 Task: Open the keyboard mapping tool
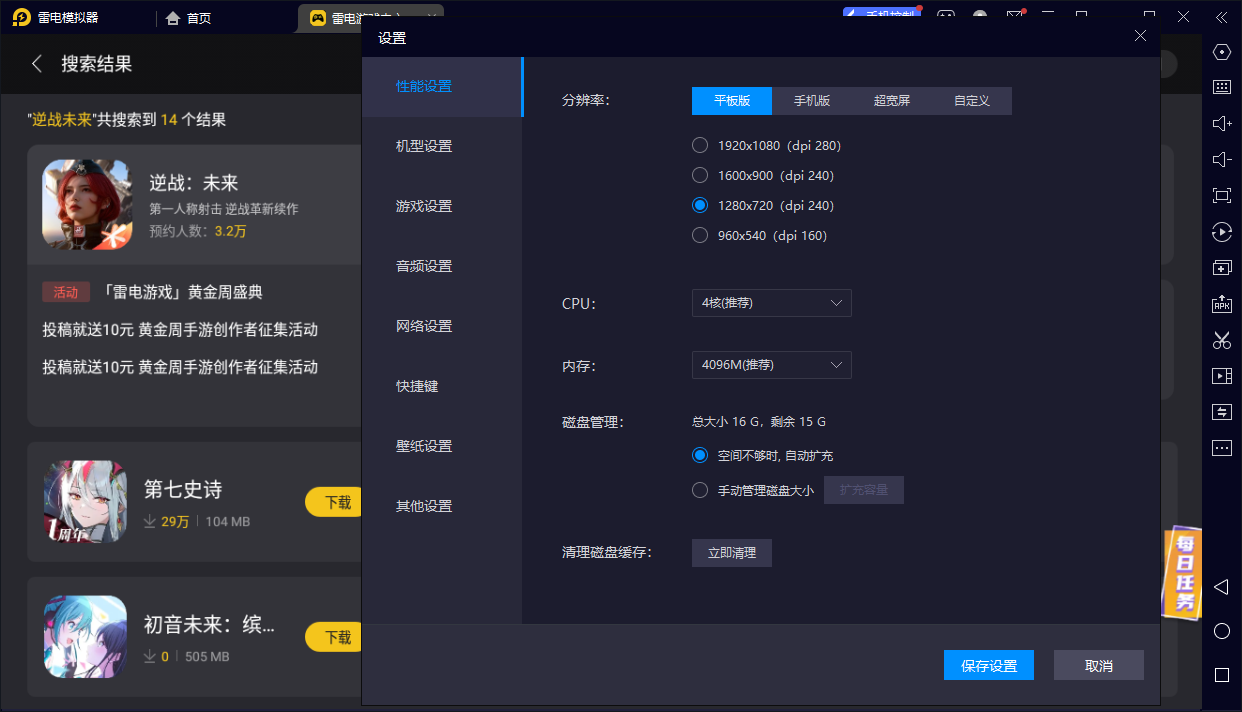point(1221,88)
